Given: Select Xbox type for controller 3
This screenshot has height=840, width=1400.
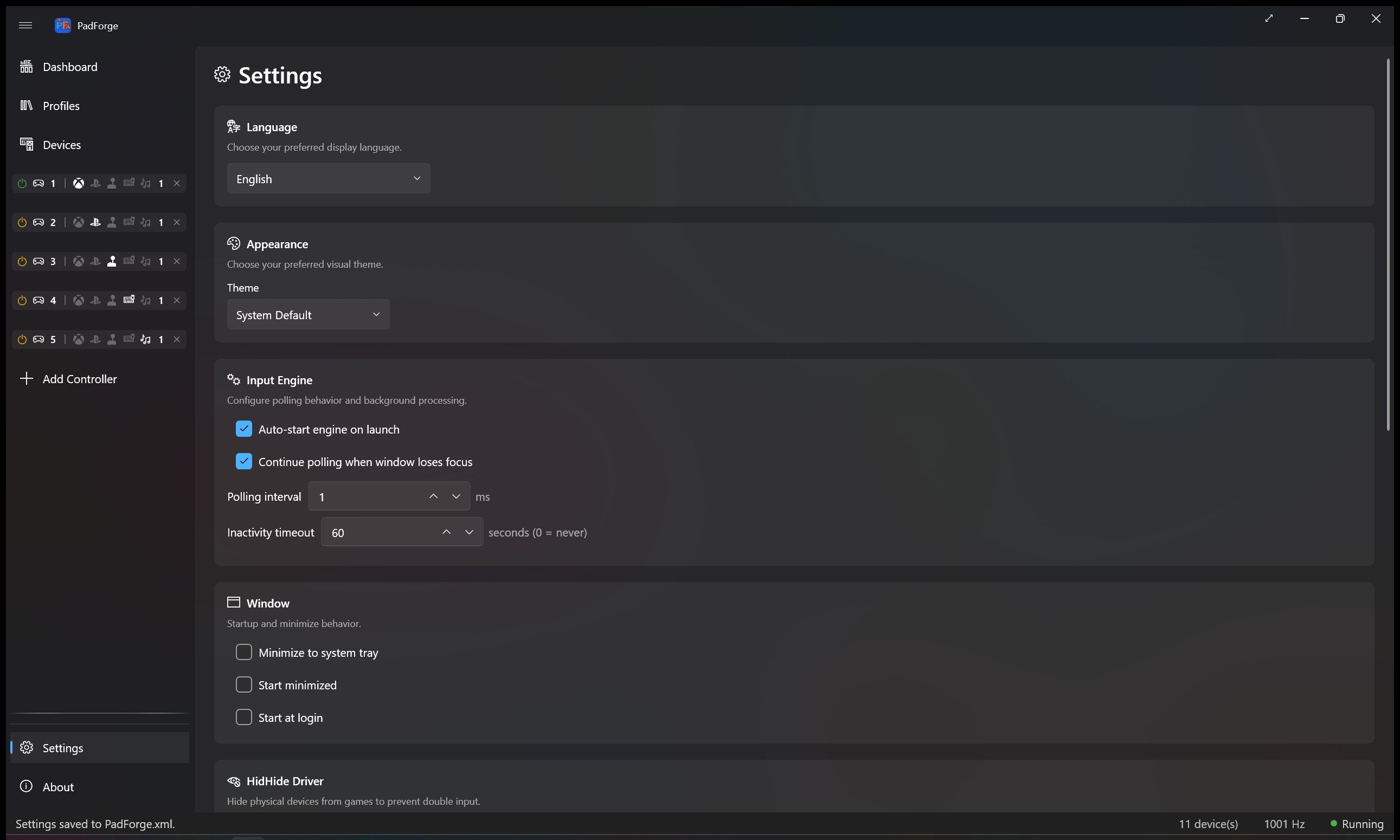Looking at the screenshot, I should coord(79,262).
